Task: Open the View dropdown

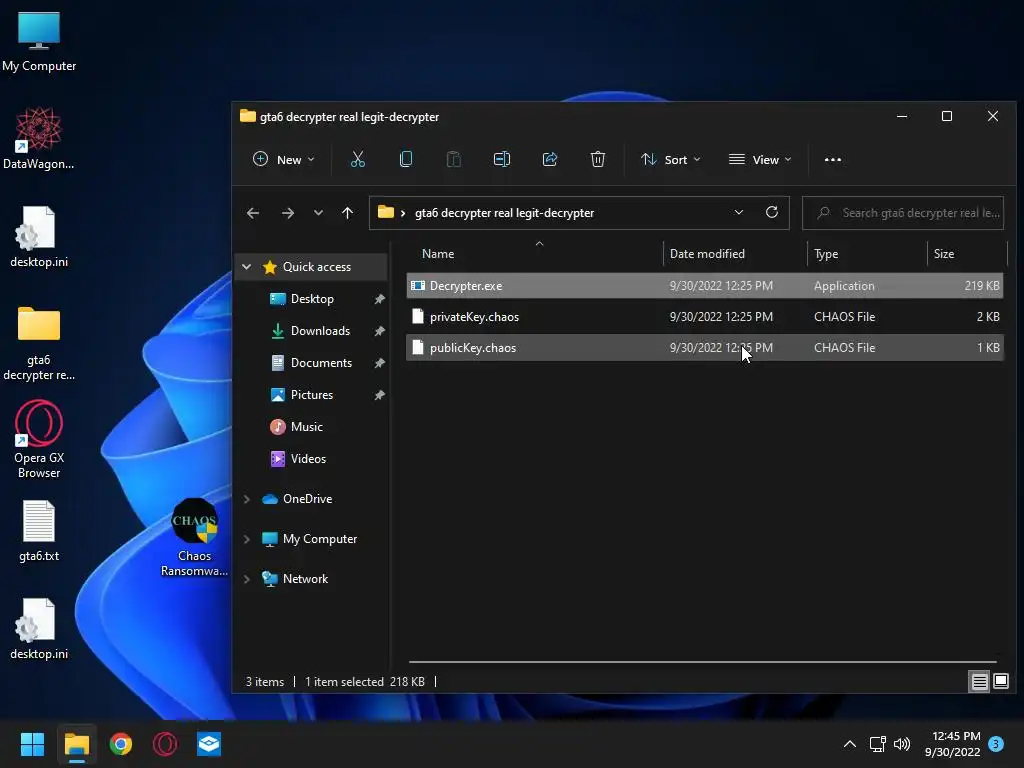Action: pos(760,159)
